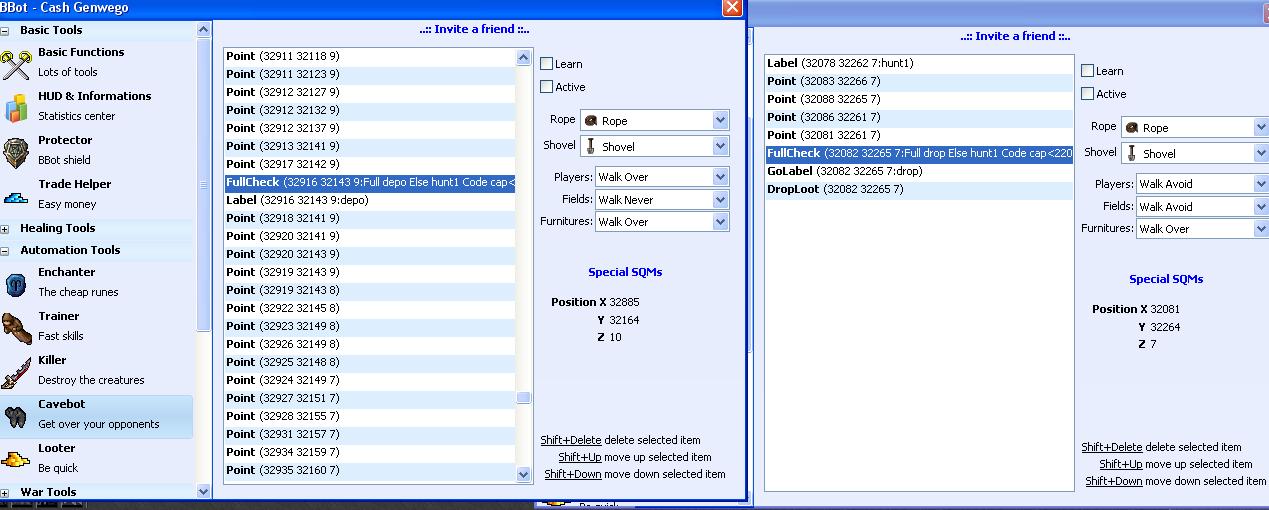Open Basic Functions tools icon

pyautogui.click(x=17, y=64)
